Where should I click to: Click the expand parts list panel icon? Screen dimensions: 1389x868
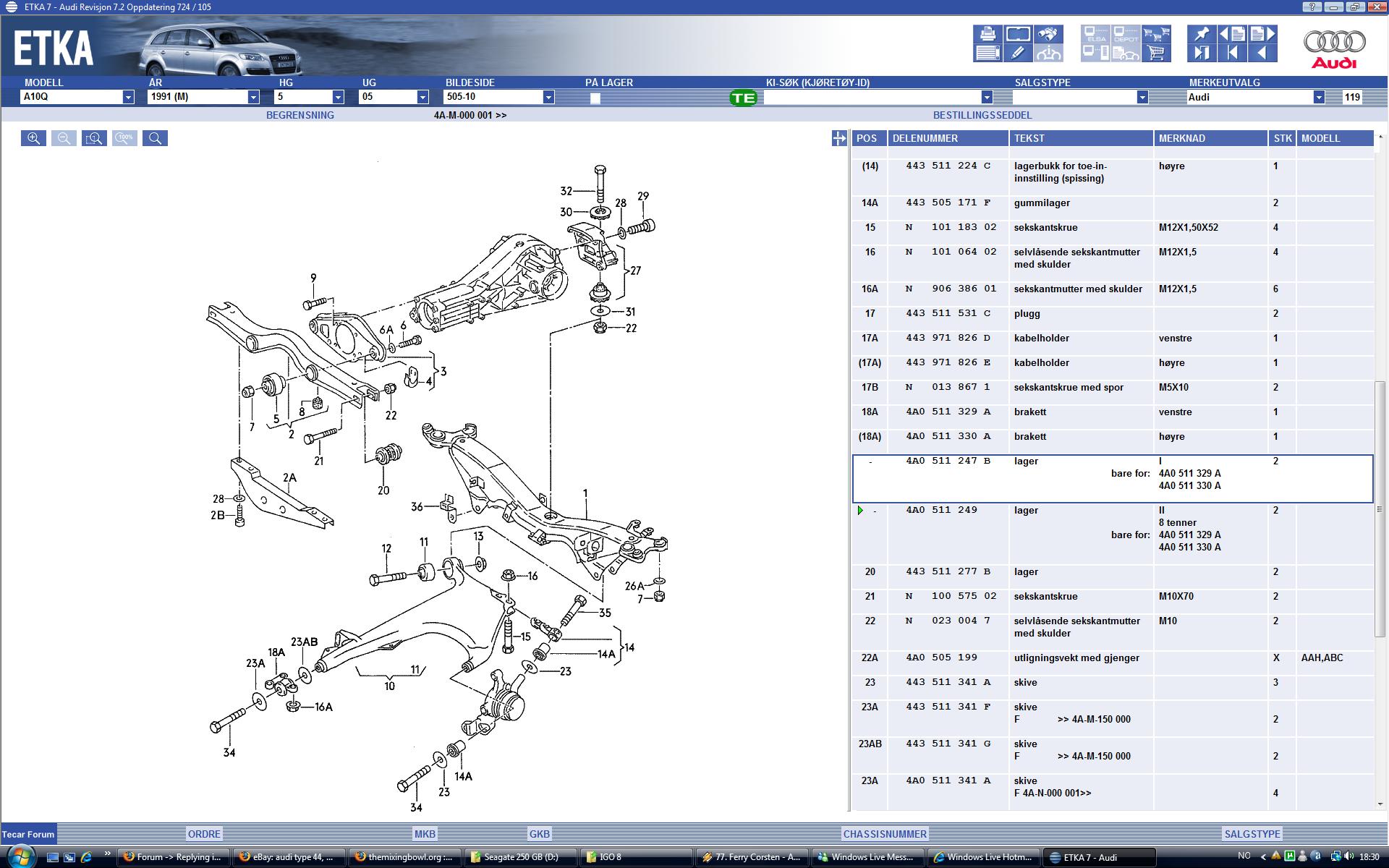pyautogui.click(x=839, y=138)
